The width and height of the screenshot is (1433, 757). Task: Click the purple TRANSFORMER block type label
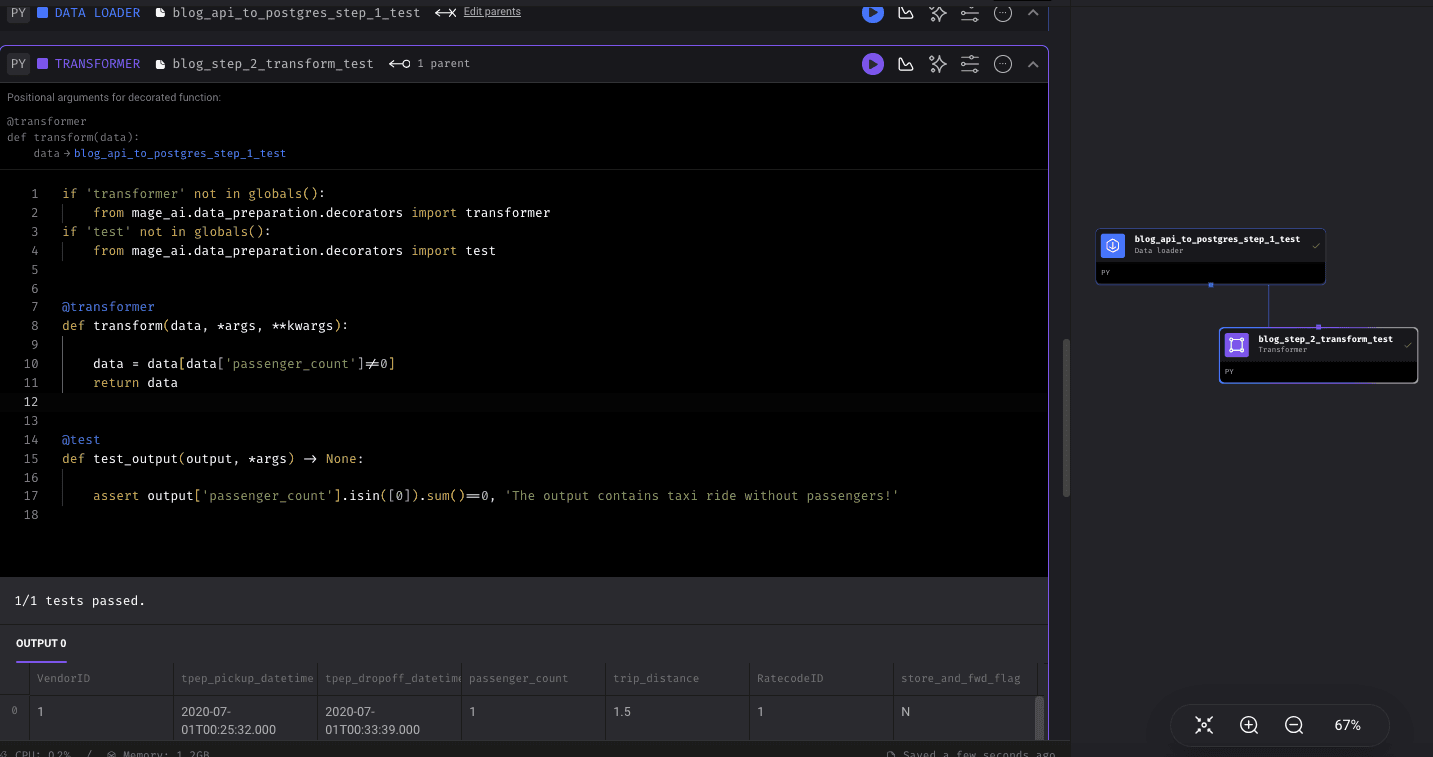pyautogui.click(x=97, y=63)
